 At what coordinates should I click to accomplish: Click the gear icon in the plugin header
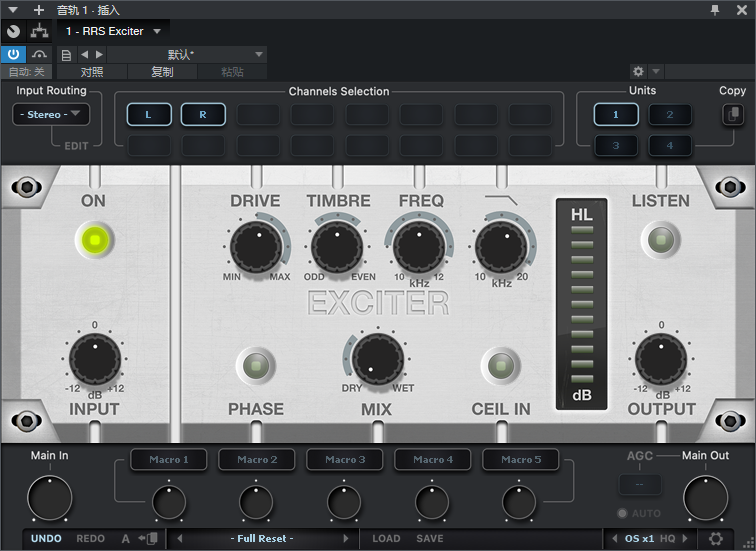pos(638,72)
